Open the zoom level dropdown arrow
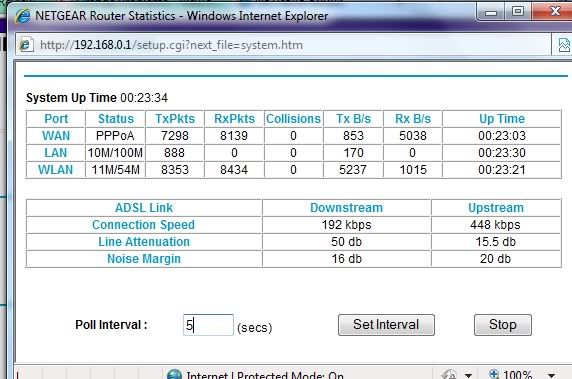 pos(552,375)
